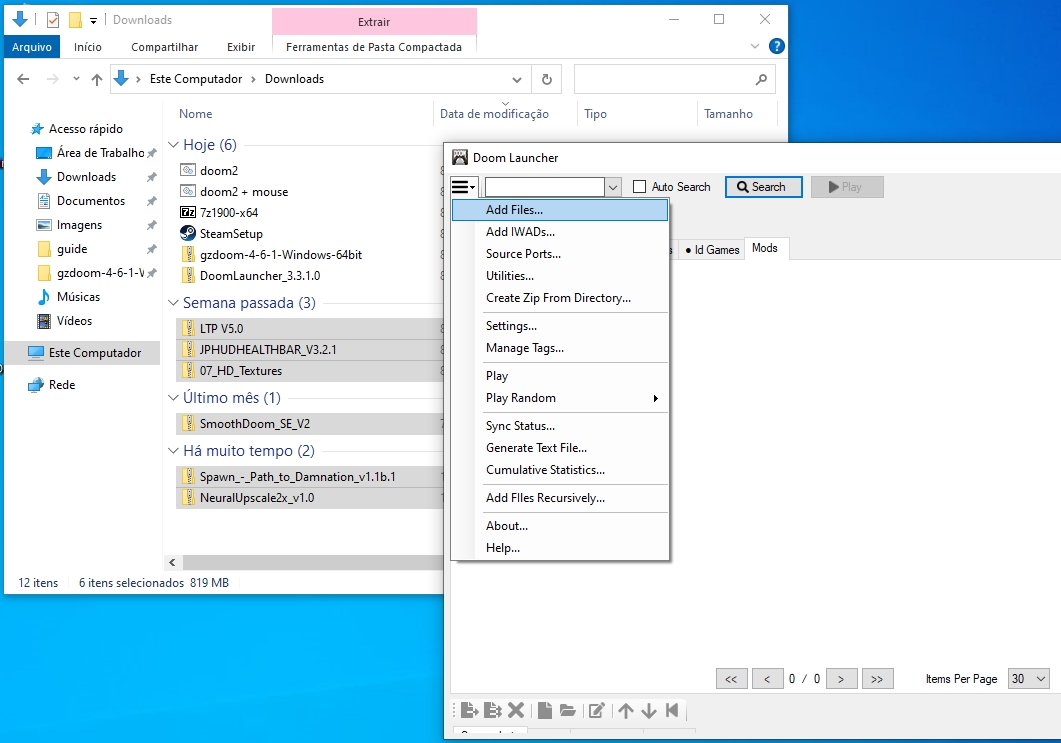Open the Arquivo ribbon tab
The width and height of the screenshot is (1061, 743).
coord(32,47)
